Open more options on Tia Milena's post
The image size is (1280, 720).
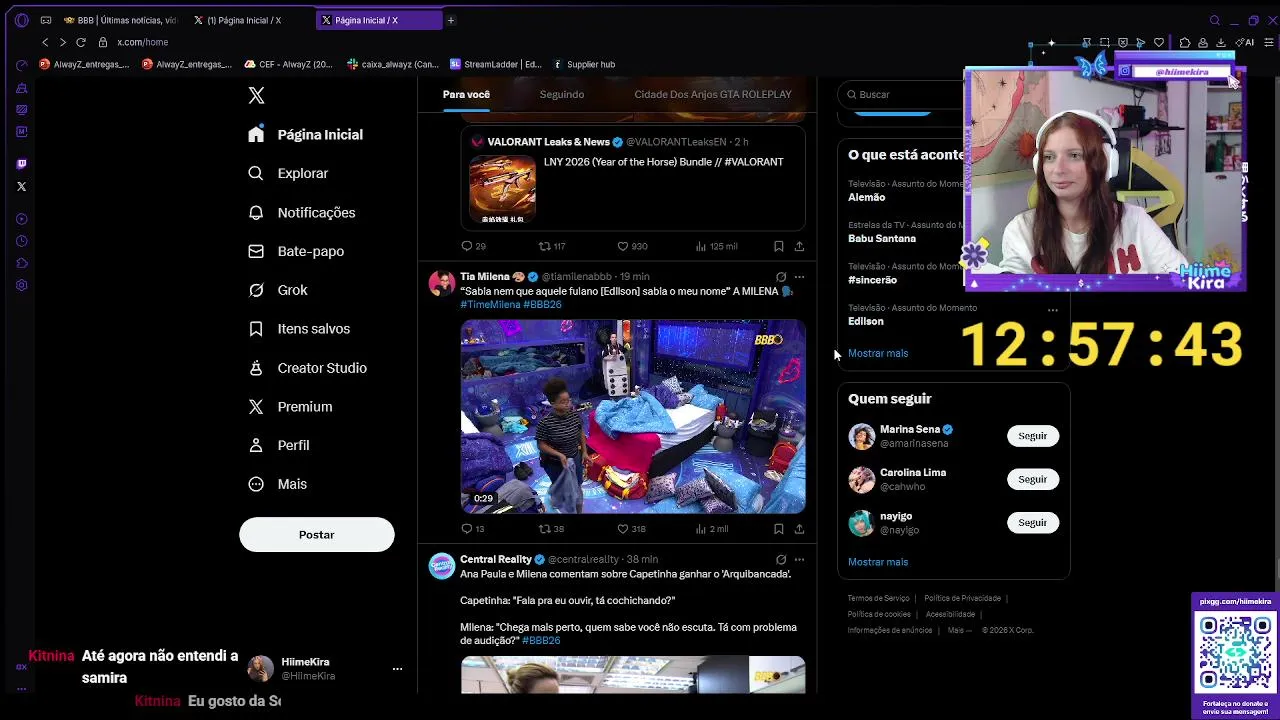tap(799, 277)
